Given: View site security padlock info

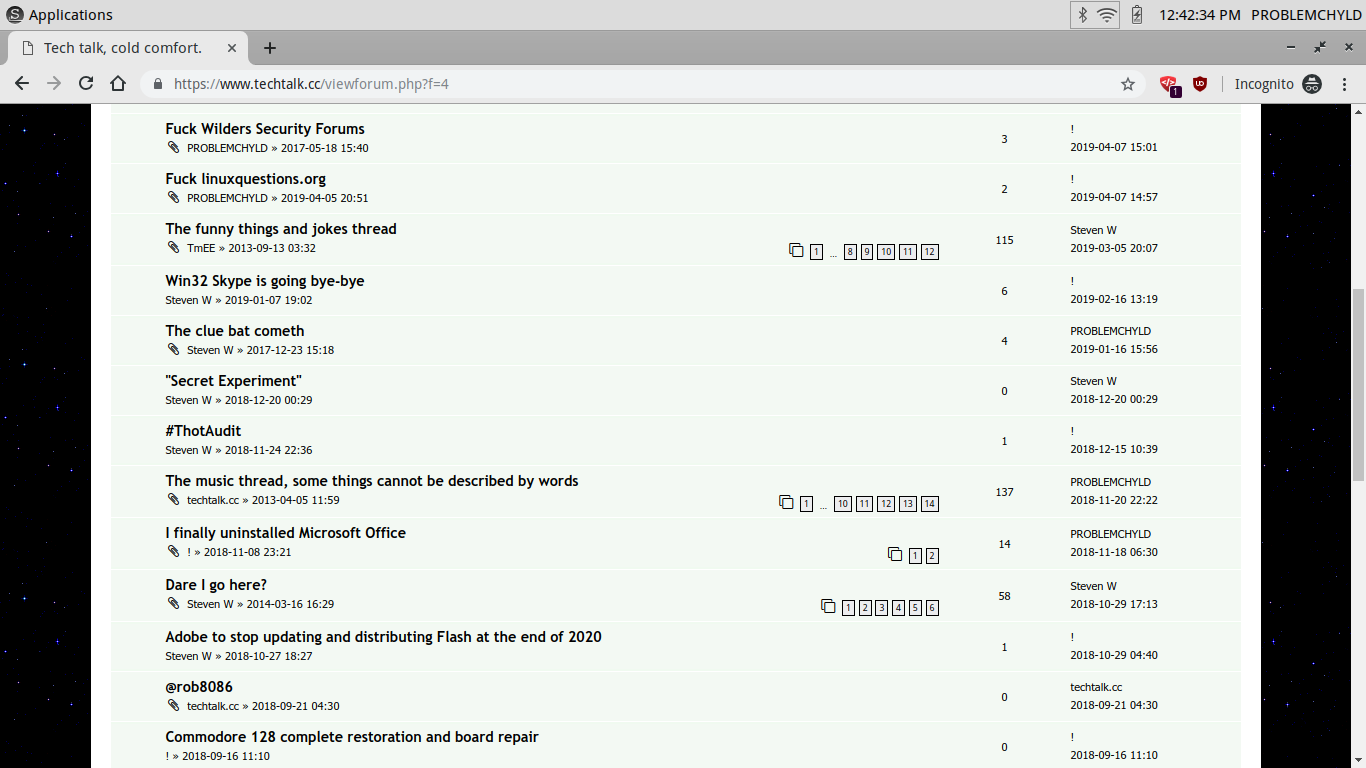Looking at the screenshot, I should click(157, 84).
